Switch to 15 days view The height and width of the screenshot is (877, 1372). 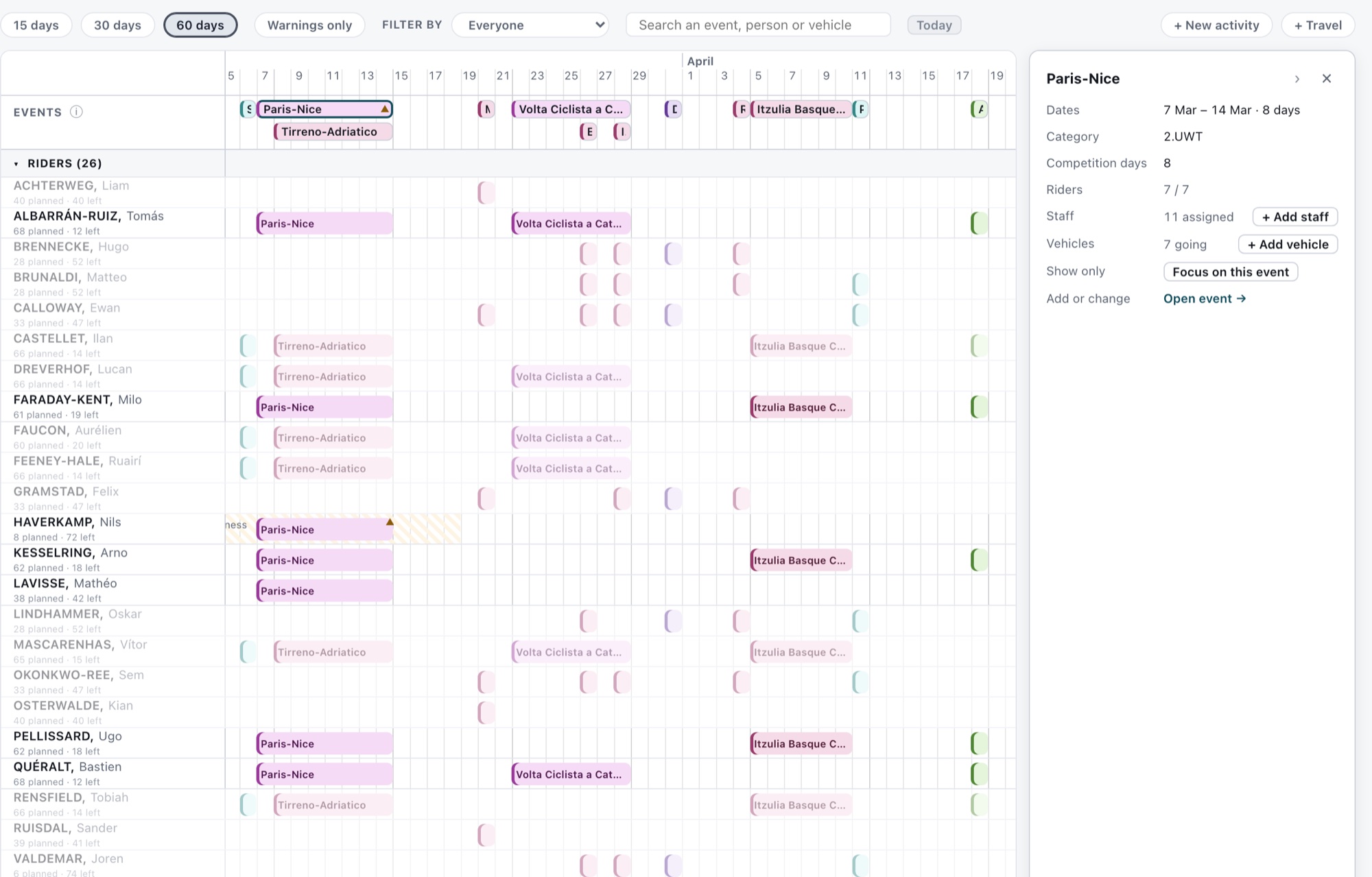36,25
